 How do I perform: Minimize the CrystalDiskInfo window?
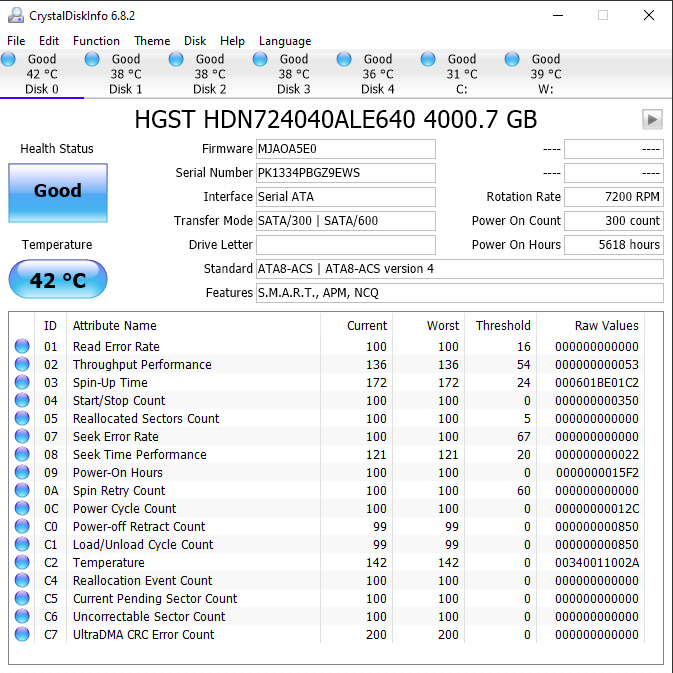pos(558,15)
